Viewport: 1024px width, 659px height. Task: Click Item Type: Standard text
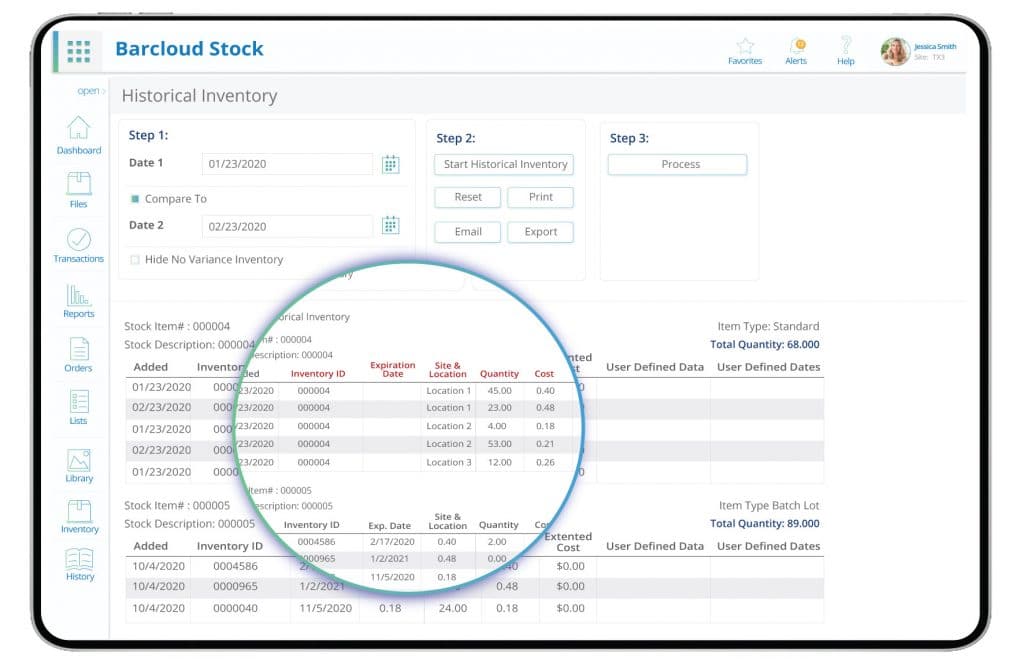point(768,326)
